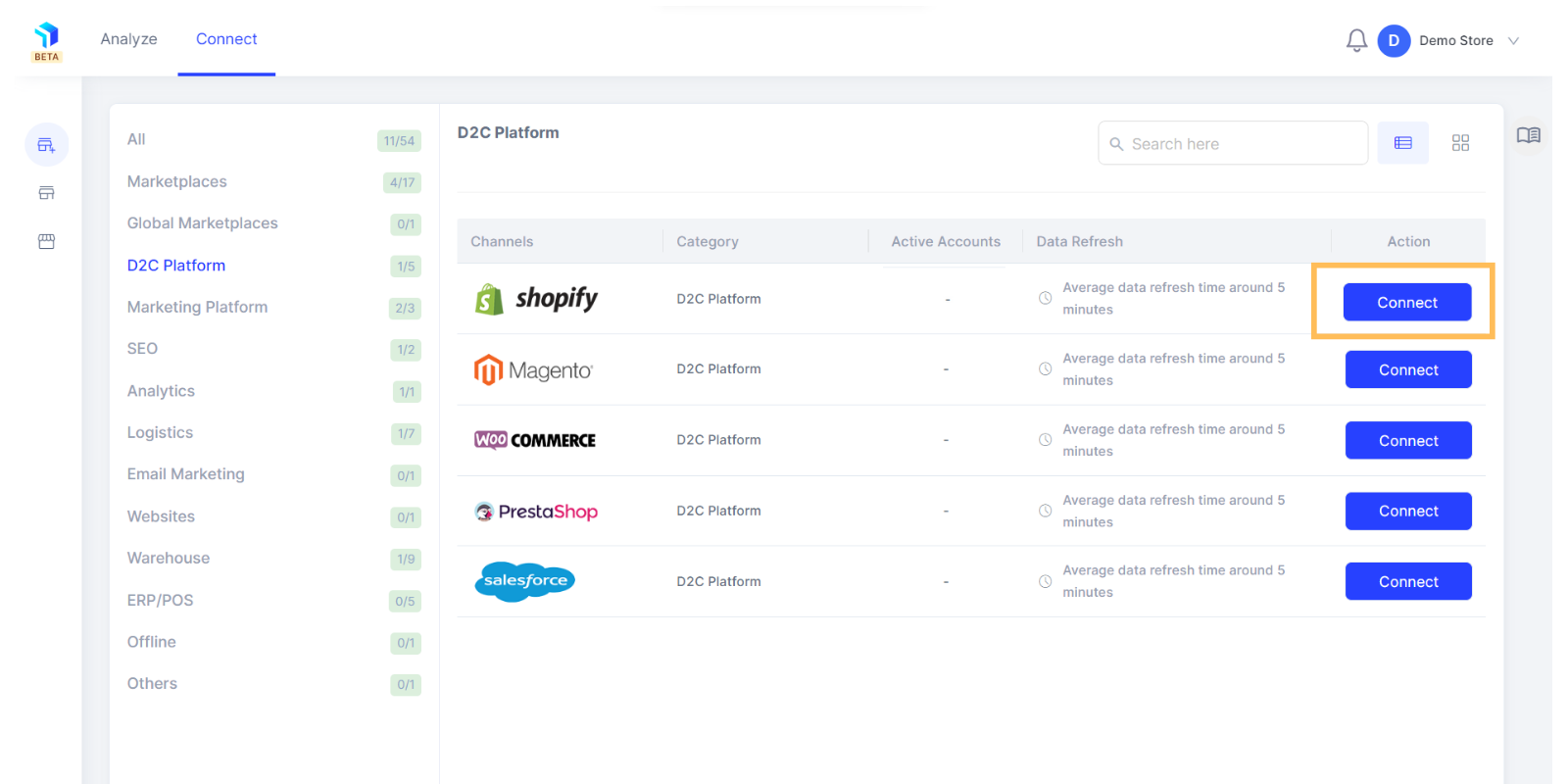Click the clock icon in Magento row

tap(1046, 369)
